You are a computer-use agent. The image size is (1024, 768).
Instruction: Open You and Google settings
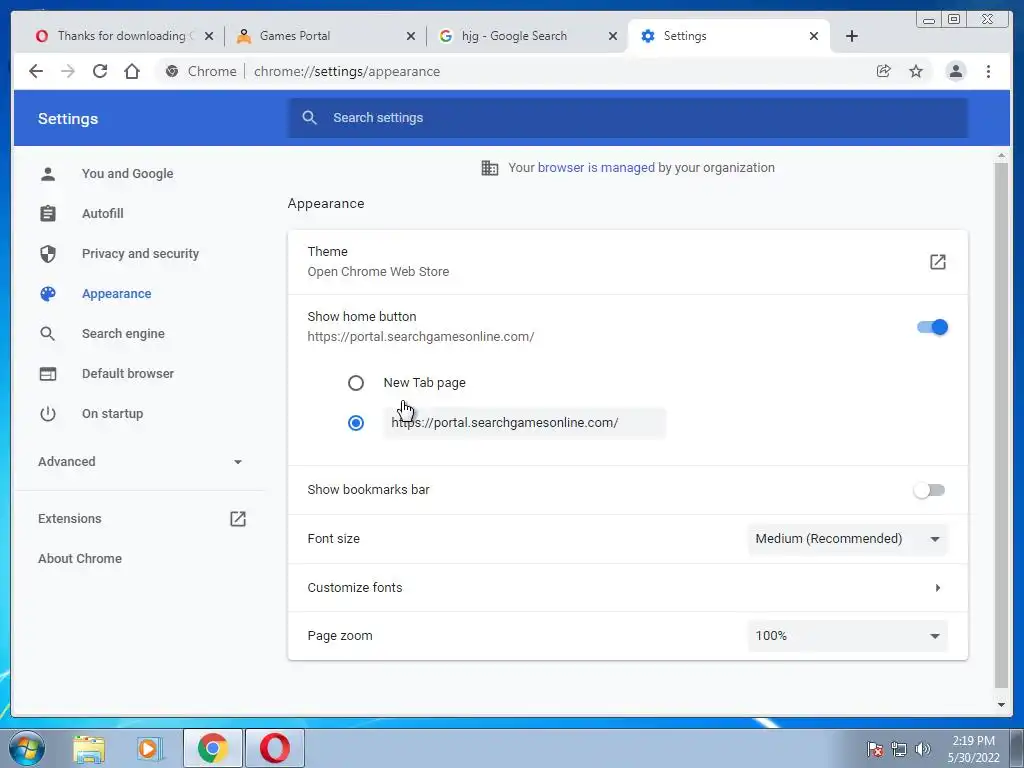[x=127, y=174]
